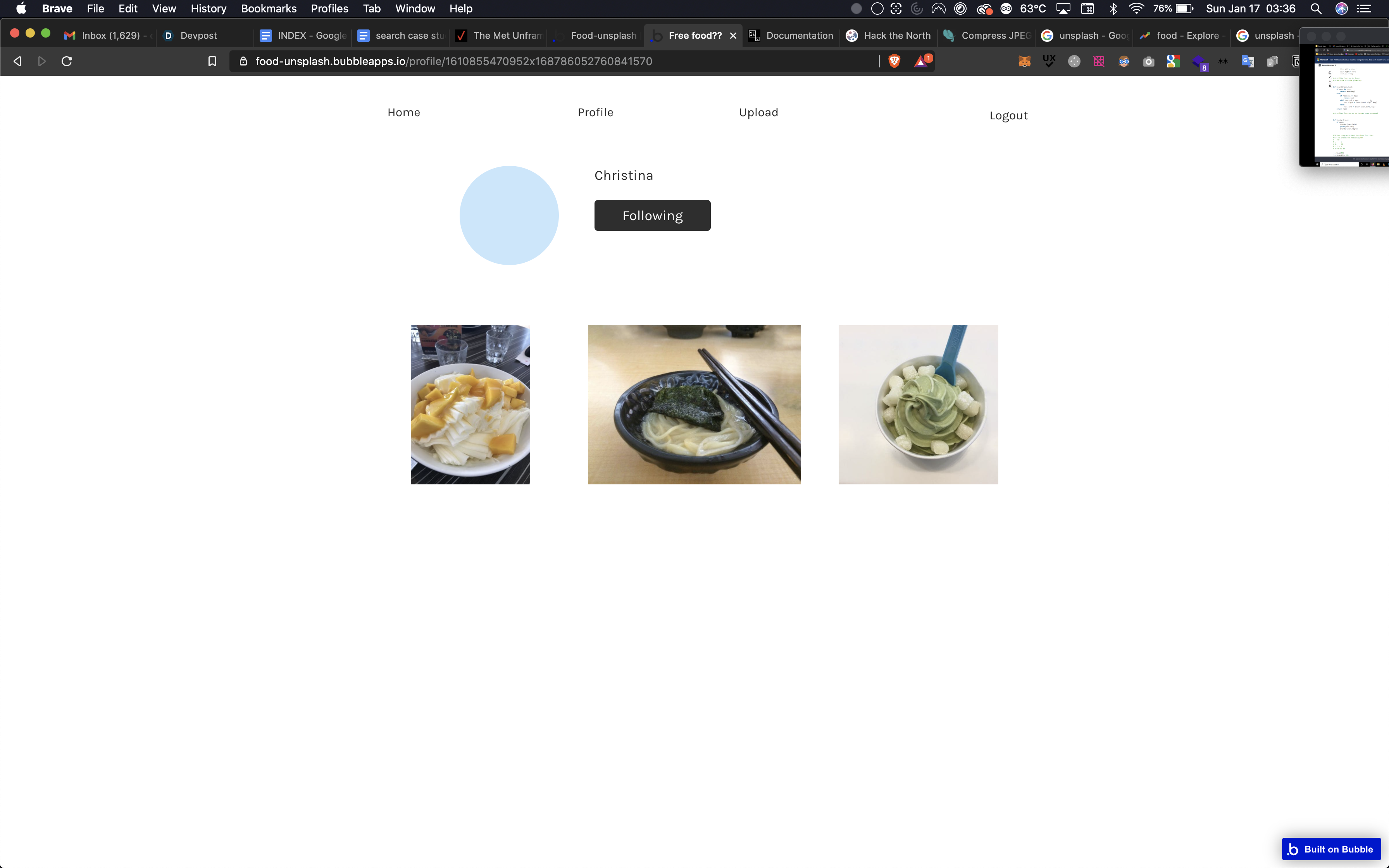Screen dimensions: 1389x868
Task: Switch to the Hack the North tab
Action: pos(896,36)
